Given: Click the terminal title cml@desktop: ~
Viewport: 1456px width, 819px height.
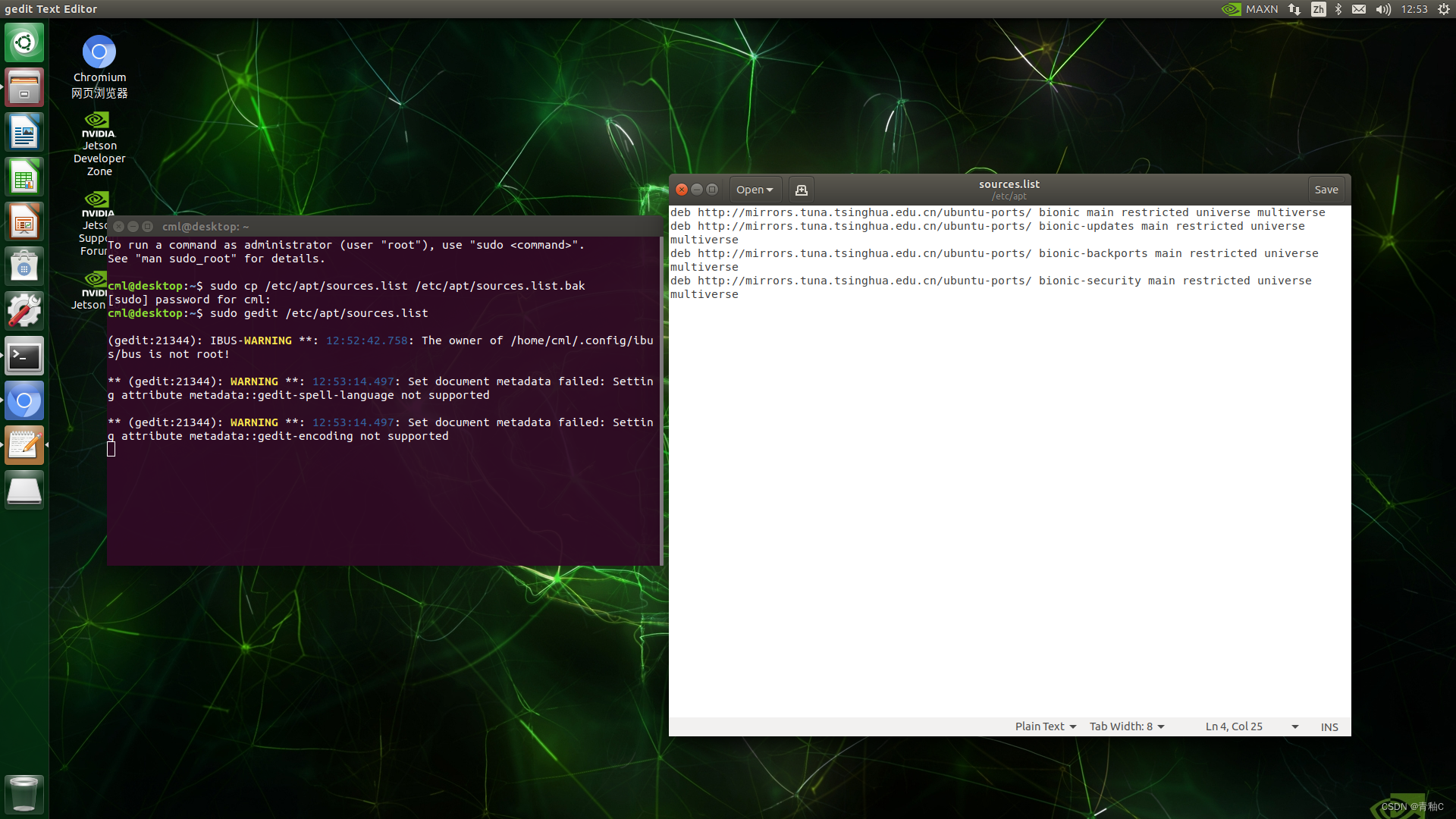Looking at the screenshot, I should tap(206, 226).
